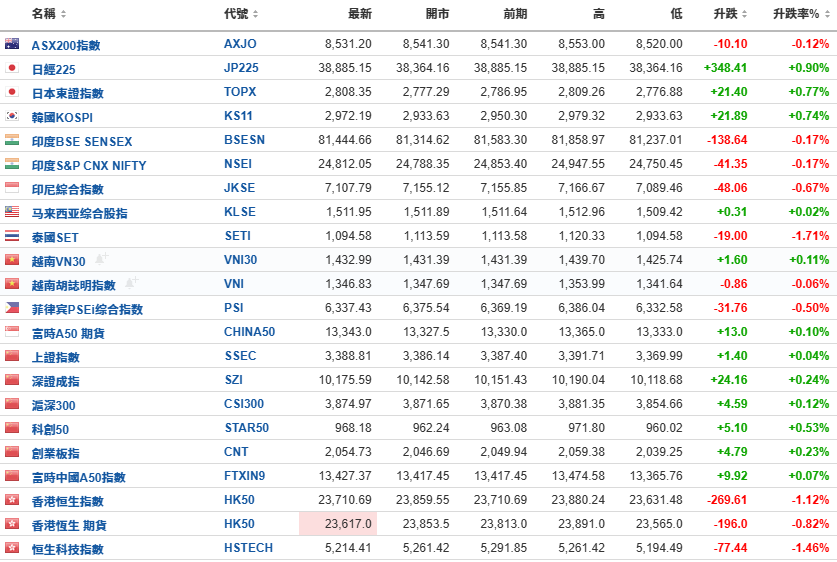Click the Hong Kong flag beside 香港恒生指數
837x562 pixels.
click(12, 500)
